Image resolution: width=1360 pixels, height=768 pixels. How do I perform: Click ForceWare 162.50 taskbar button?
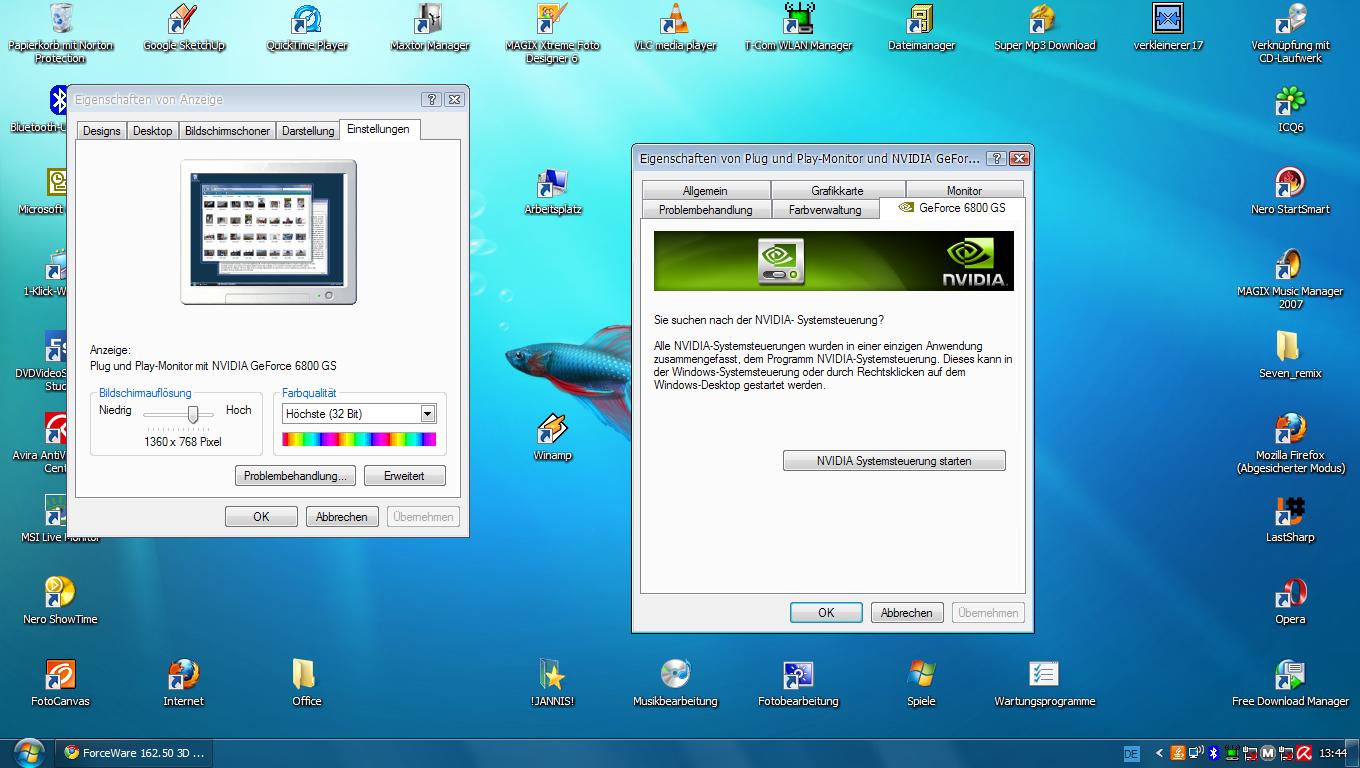(135, 753)
